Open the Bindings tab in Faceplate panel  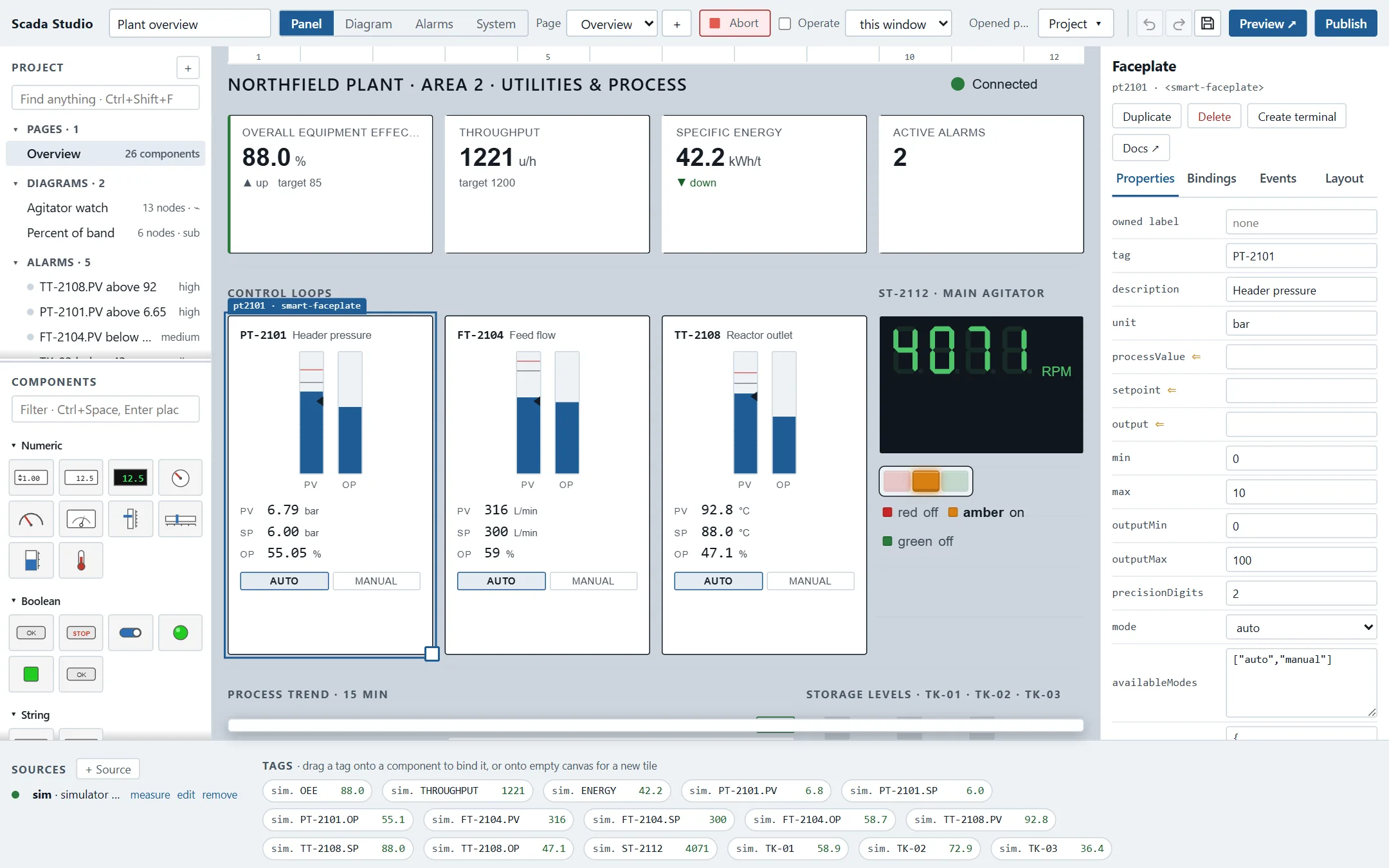pos(1212,179)
